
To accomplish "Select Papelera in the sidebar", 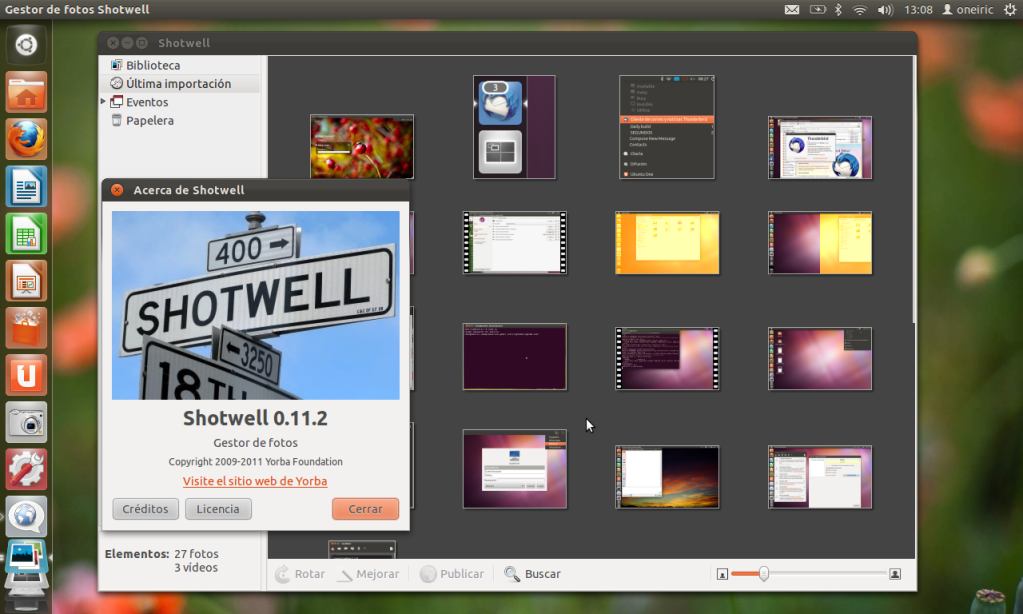I will coord(149,120).
